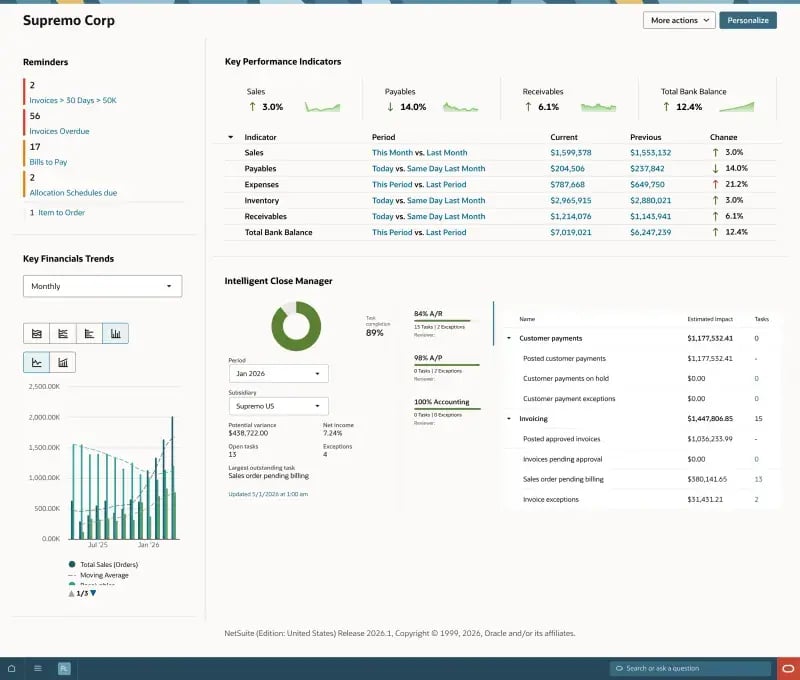Open Allocation Schedules due reminder
The image size is (800, 680).
click(73, 193)
